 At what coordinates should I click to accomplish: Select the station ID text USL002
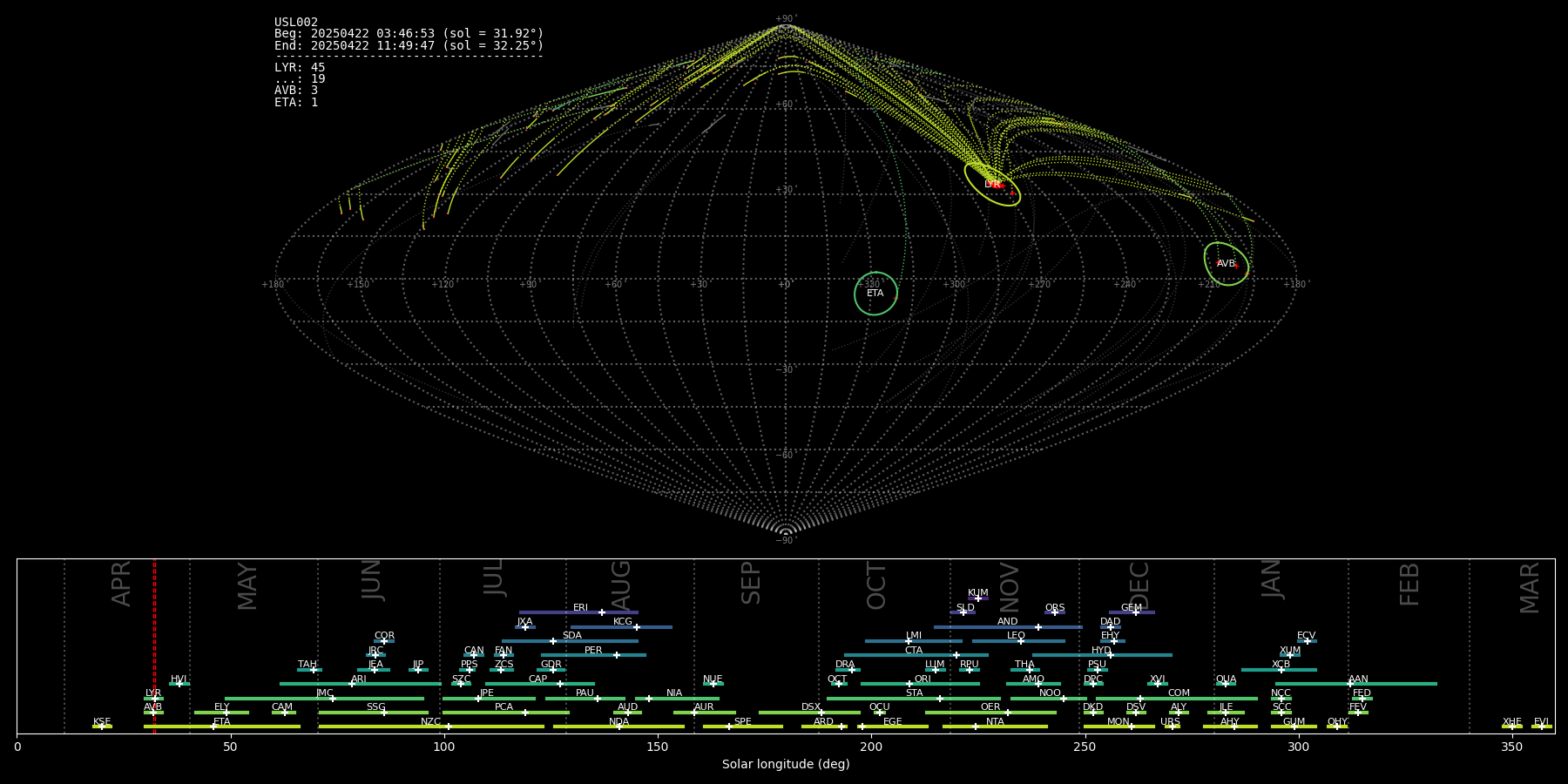pos(296,22)
